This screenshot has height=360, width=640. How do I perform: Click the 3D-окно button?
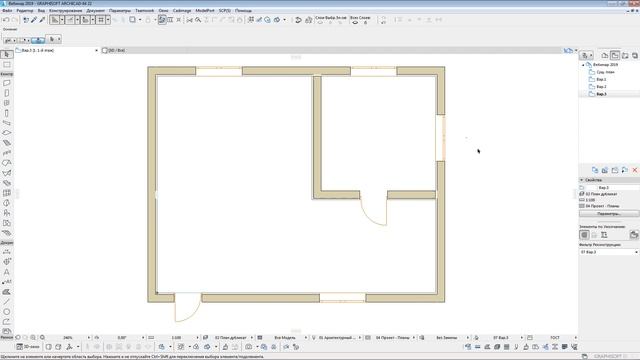point(28,347)
